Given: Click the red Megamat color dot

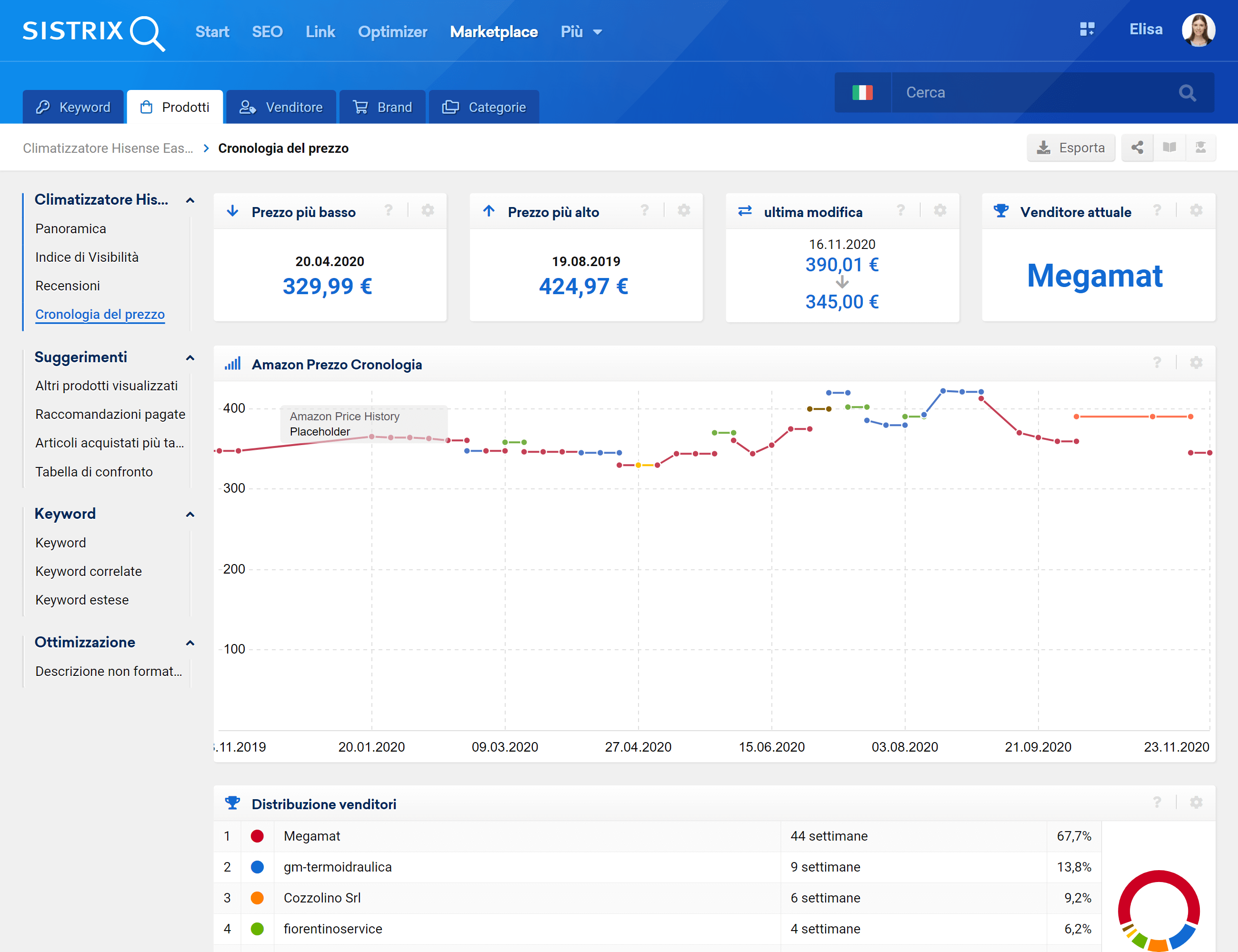Looking at the screenshot, I should point(257,836).
